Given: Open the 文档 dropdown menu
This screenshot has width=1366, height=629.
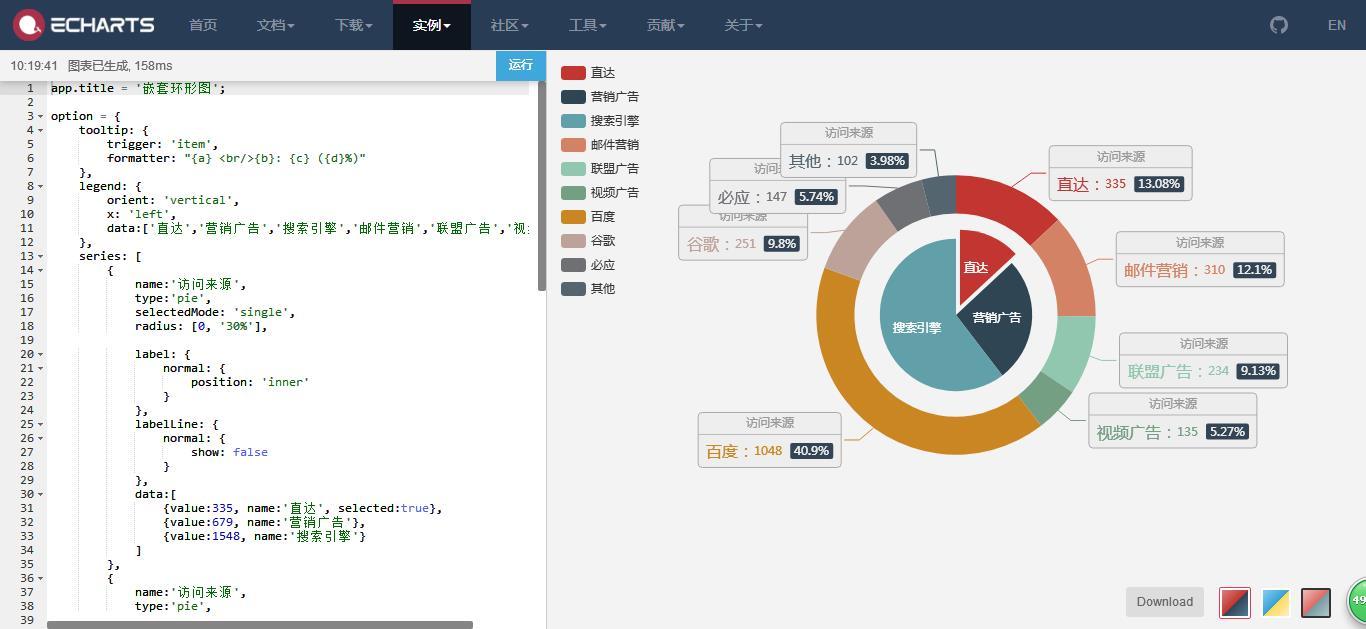Looking at the screenshot, I should pyautogui.click(x=275, y=25).
